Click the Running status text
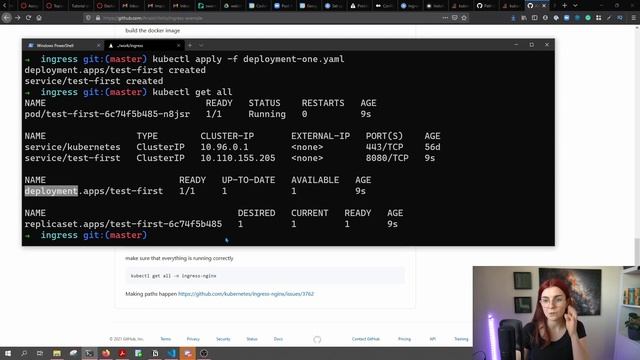Screen dimensions: 640x360 267,114
